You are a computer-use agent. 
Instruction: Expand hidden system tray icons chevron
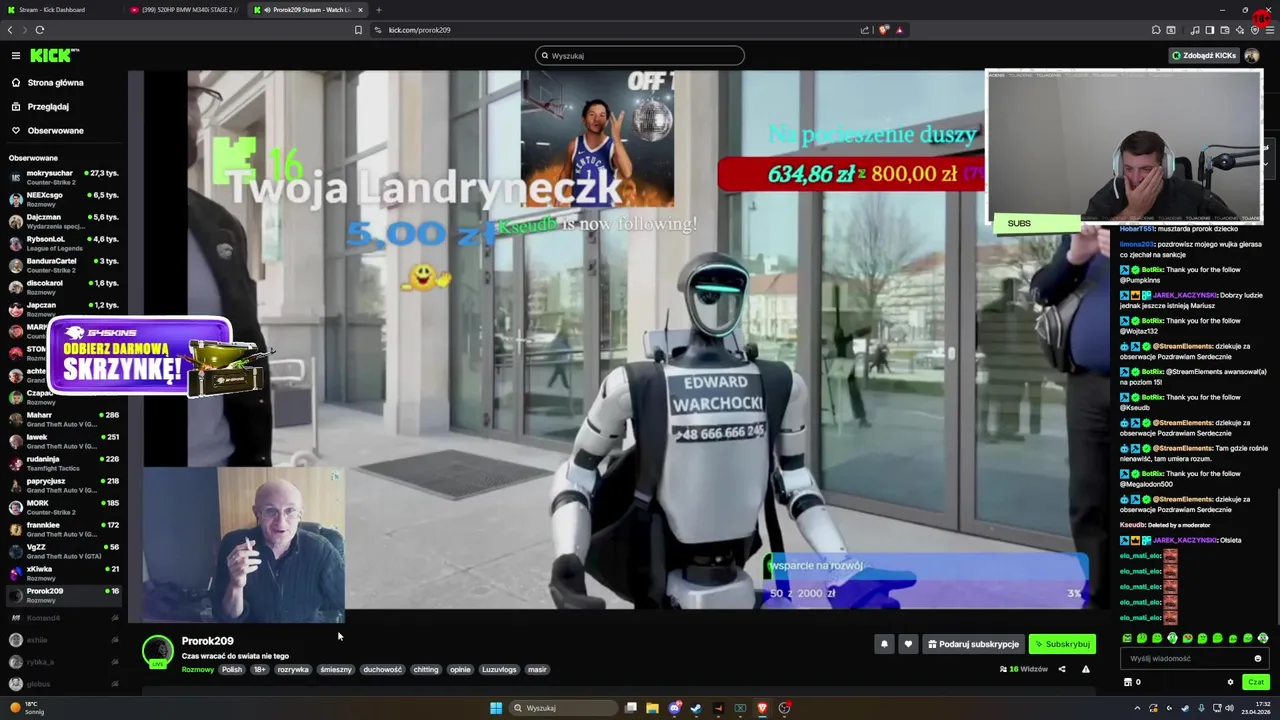(1137, 708)
